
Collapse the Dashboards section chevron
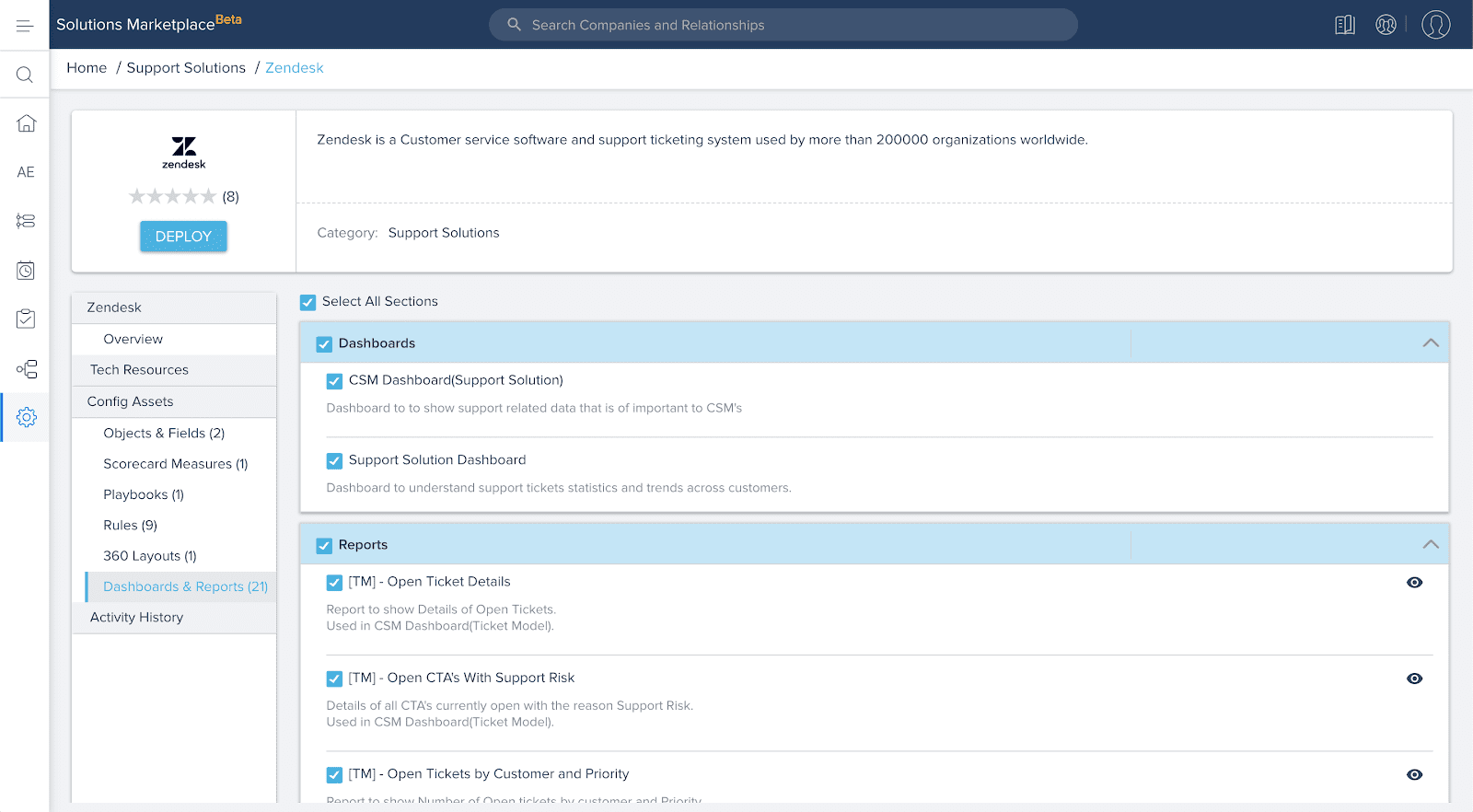[1430, 342]
